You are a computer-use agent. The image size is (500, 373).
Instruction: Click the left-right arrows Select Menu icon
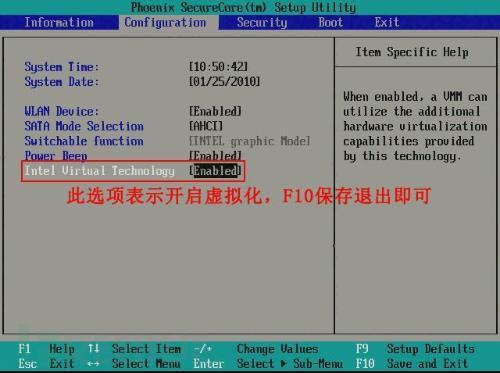(x=93, y=364)
